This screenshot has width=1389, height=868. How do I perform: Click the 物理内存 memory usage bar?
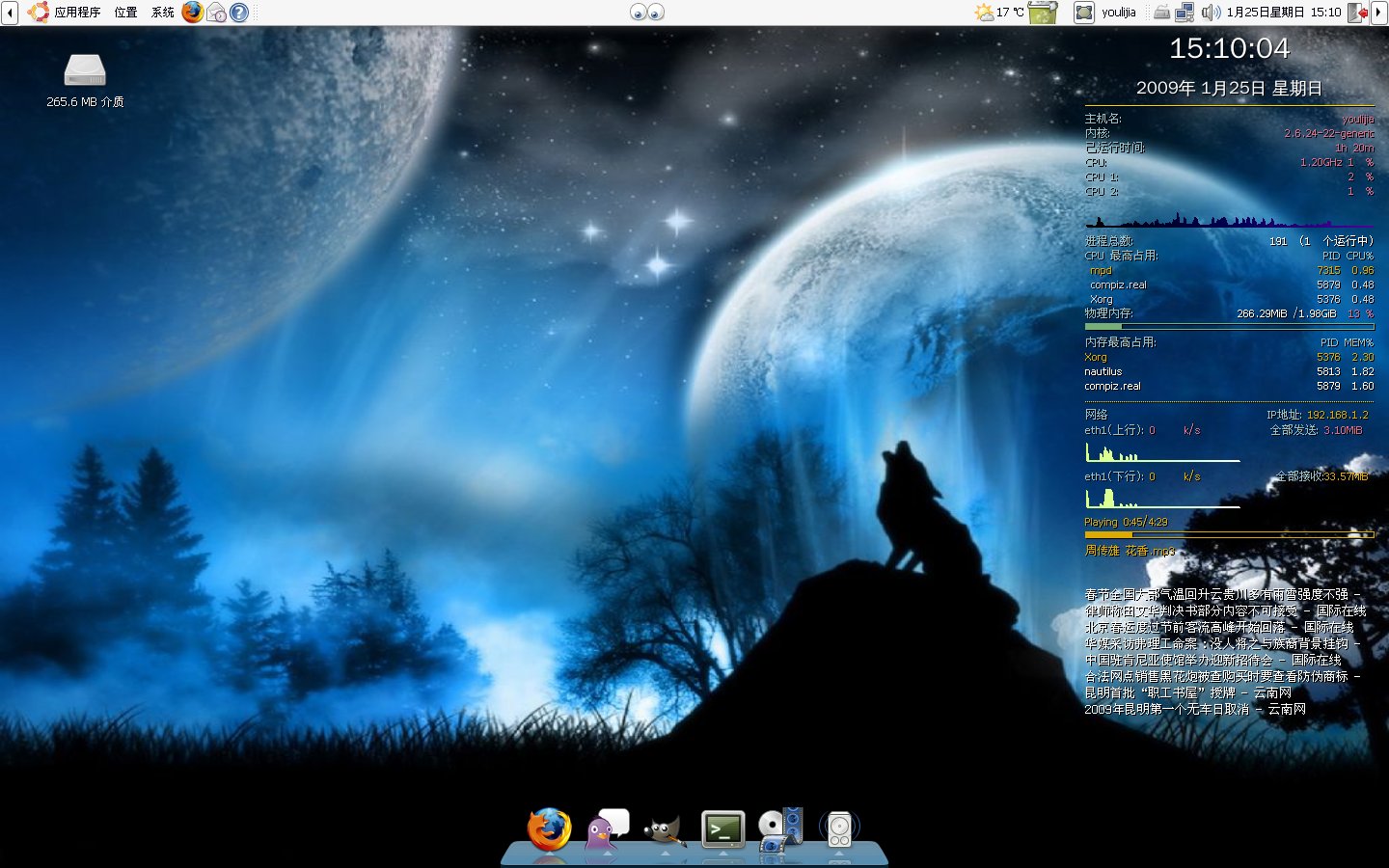(x=1229, y=327)
